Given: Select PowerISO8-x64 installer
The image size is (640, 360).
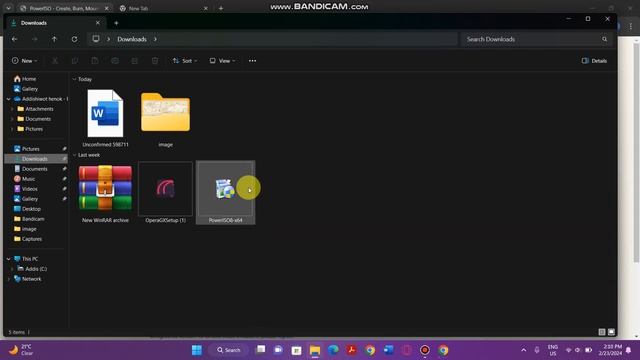Looking at the screenshot, I should click(225, 193).
